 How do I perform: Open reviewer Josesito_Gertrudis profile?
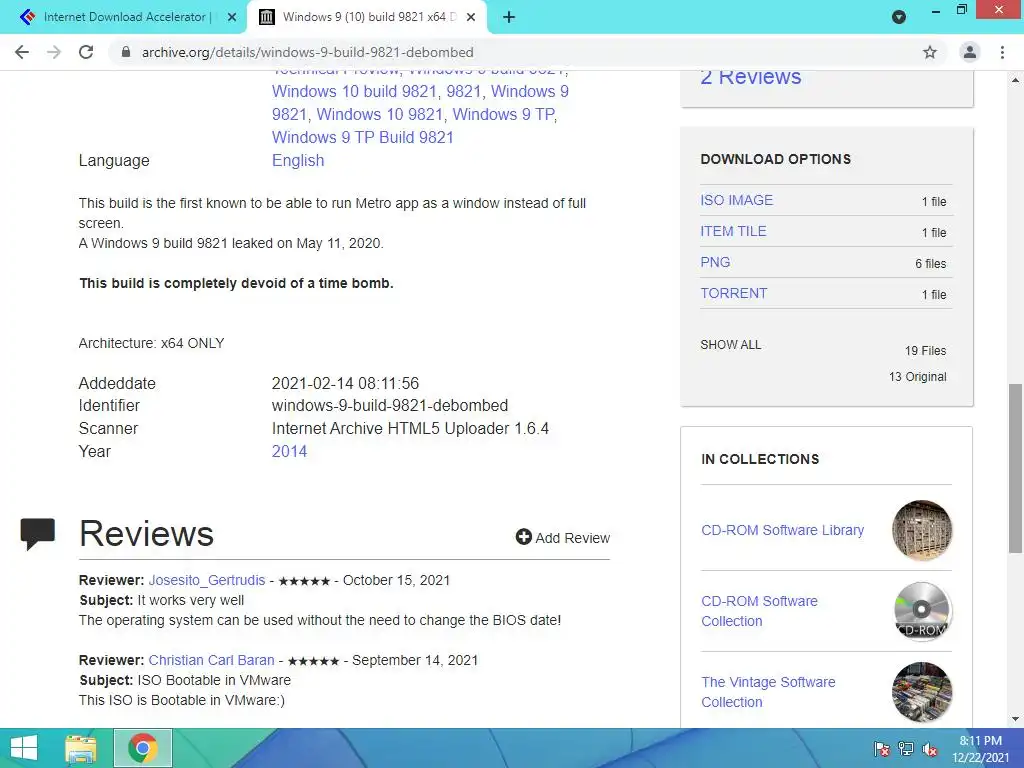point(207,580)
